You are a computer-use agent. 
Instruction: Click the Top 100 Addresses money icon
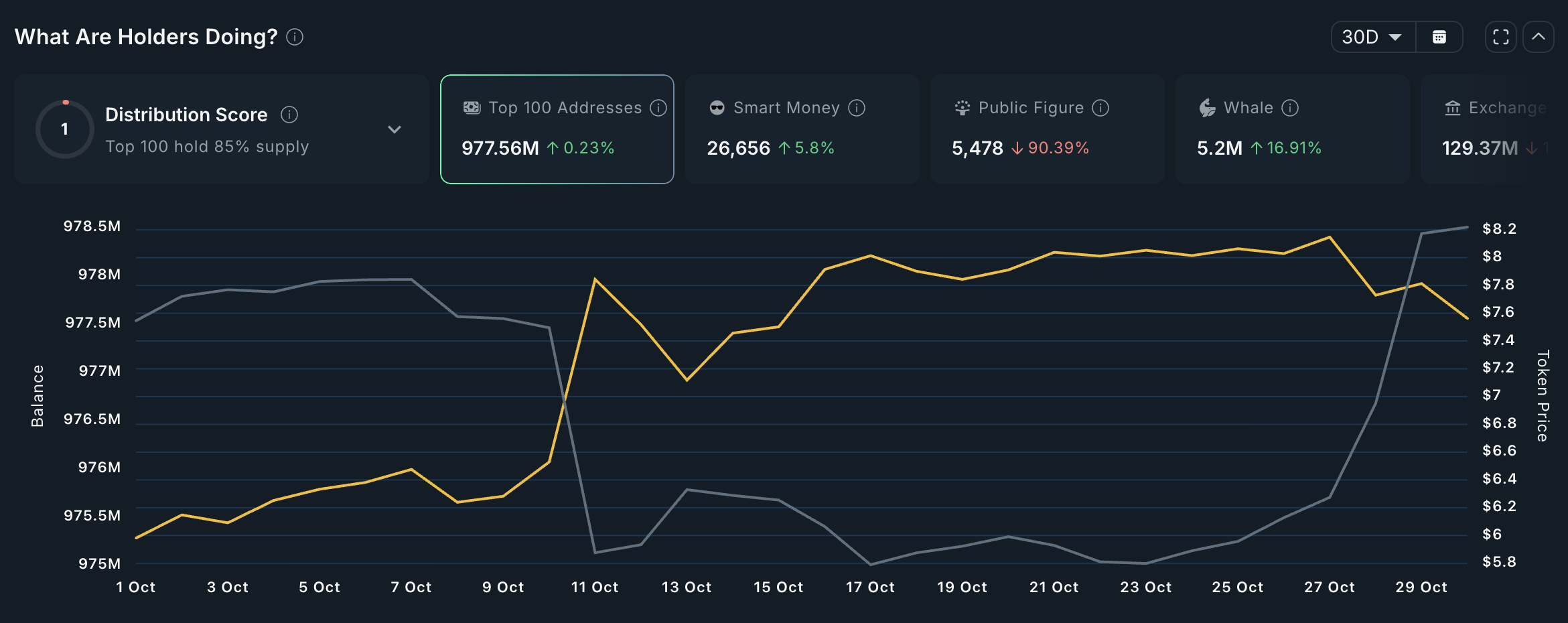pyautogui.click(x=471, y=107)
